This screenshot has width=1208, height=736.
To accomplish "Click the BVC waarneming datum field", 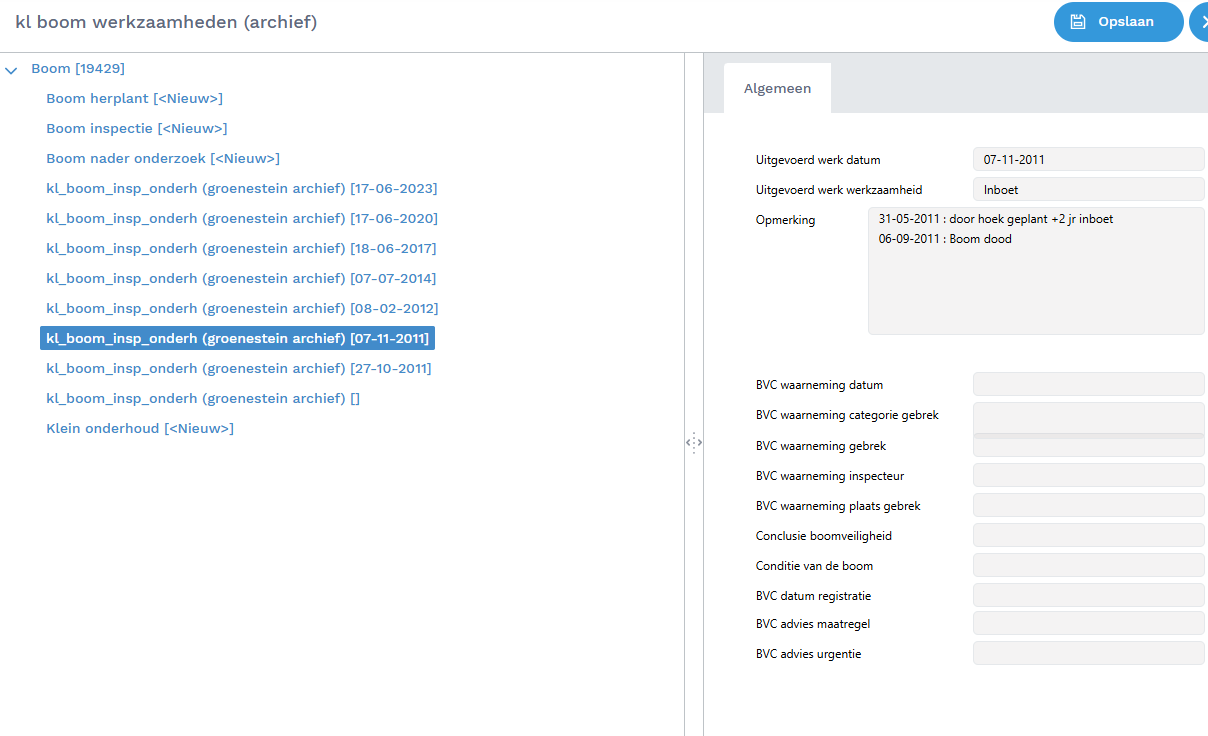I will coord(1087,385).
